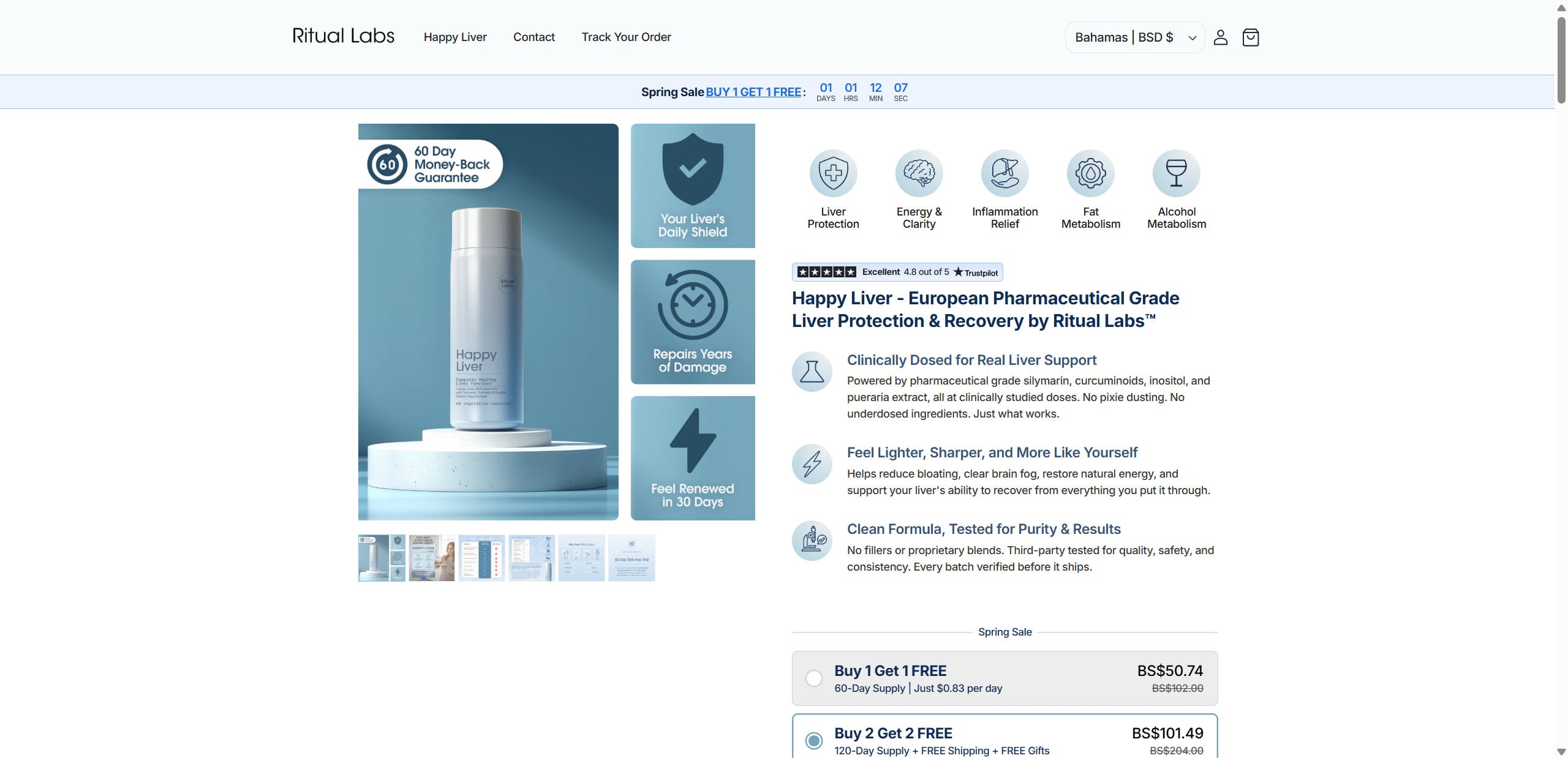Open the Contact nav item
The height and width of the screenshot is (758, 1568).
point(534,37)
